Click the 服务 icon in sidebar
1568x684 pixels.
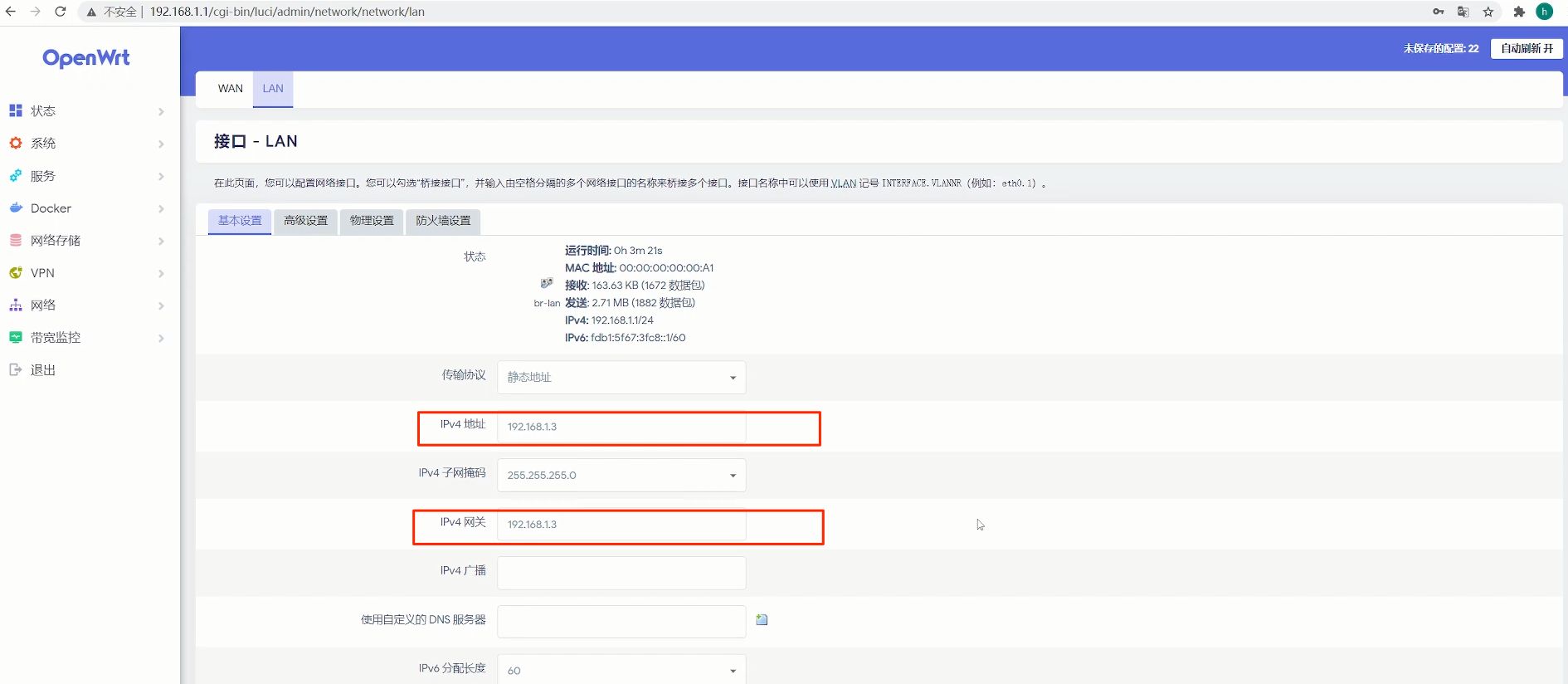click(x=16, y=175)
